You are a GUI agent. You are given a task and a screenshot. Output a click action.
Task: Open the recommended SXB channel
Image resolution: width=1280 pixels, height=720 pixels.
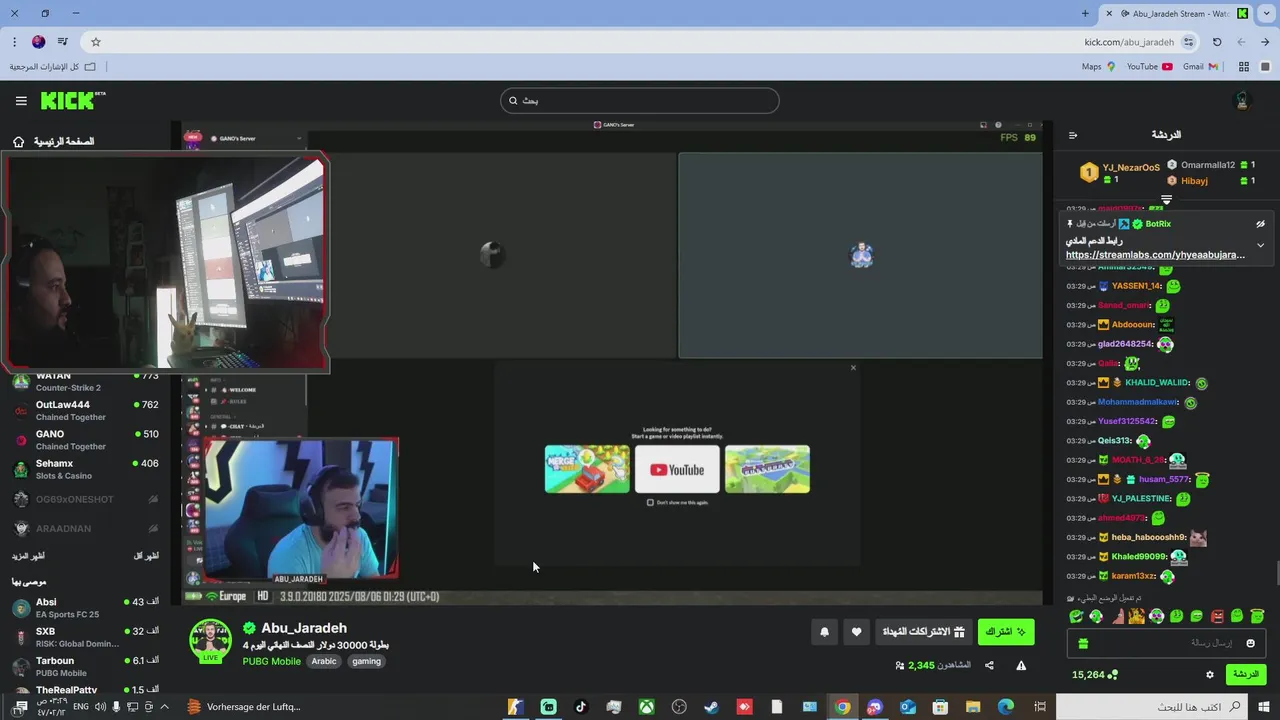pos(86,637)
